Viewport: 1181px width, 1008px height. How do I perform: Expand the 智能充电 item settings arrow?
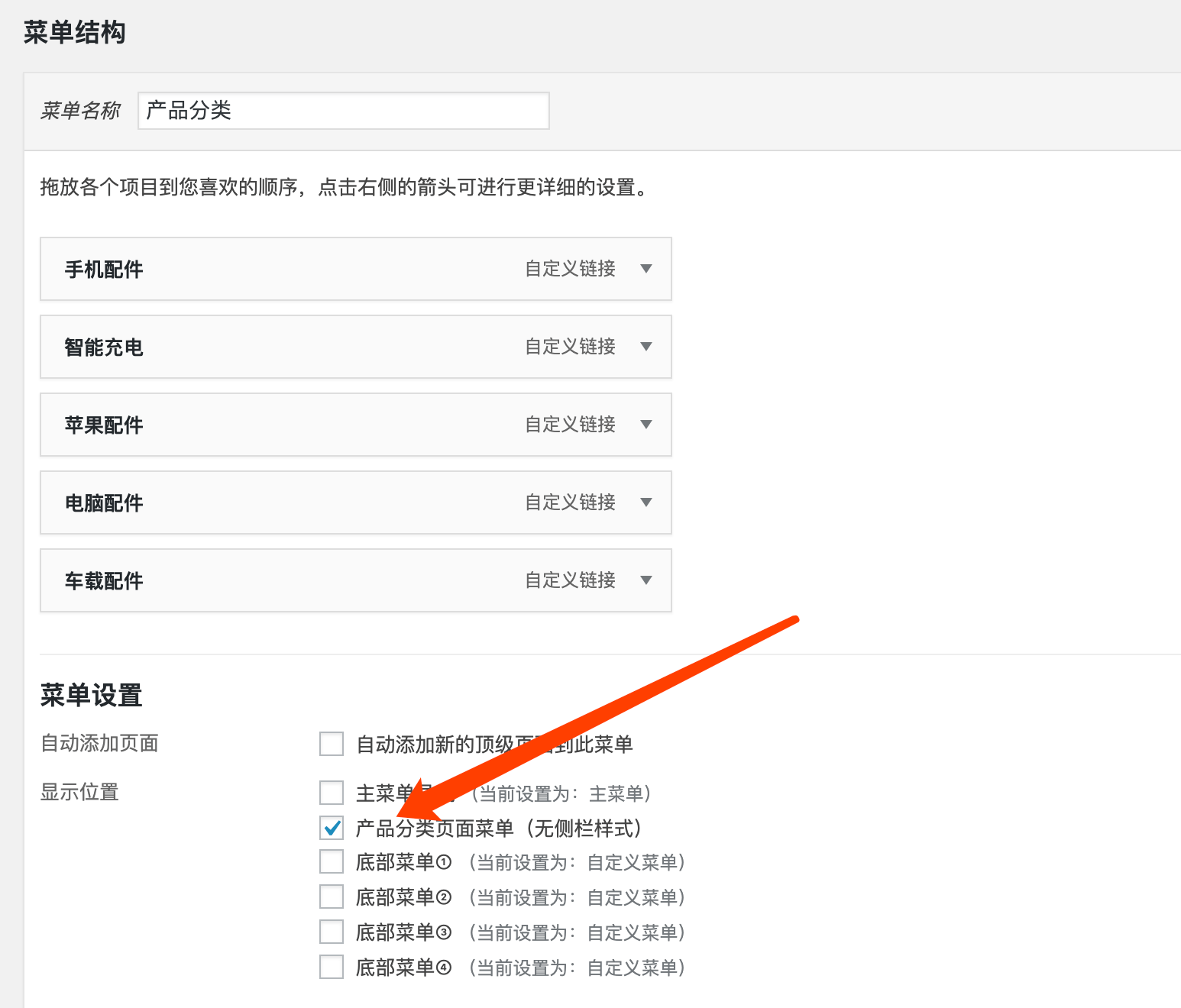coord(646,347)
